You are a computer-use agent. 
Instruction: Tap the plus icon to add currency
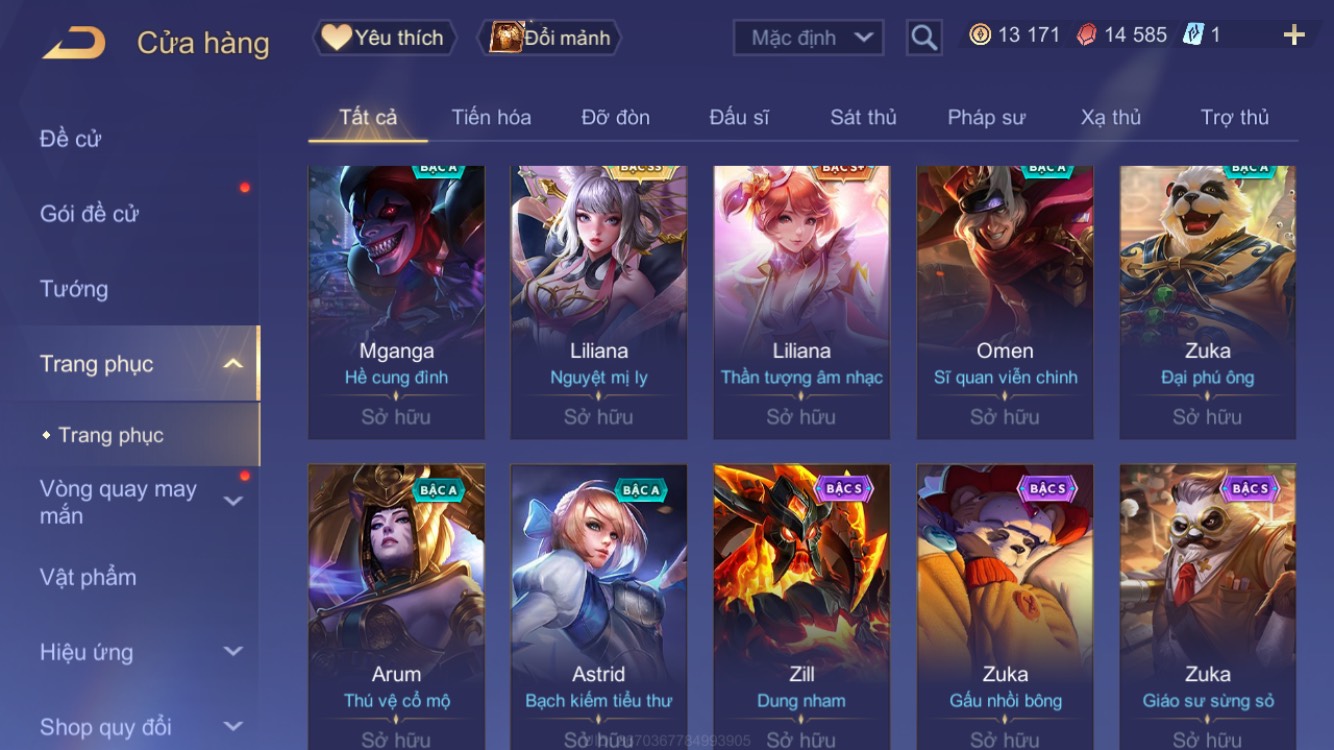1294,36
